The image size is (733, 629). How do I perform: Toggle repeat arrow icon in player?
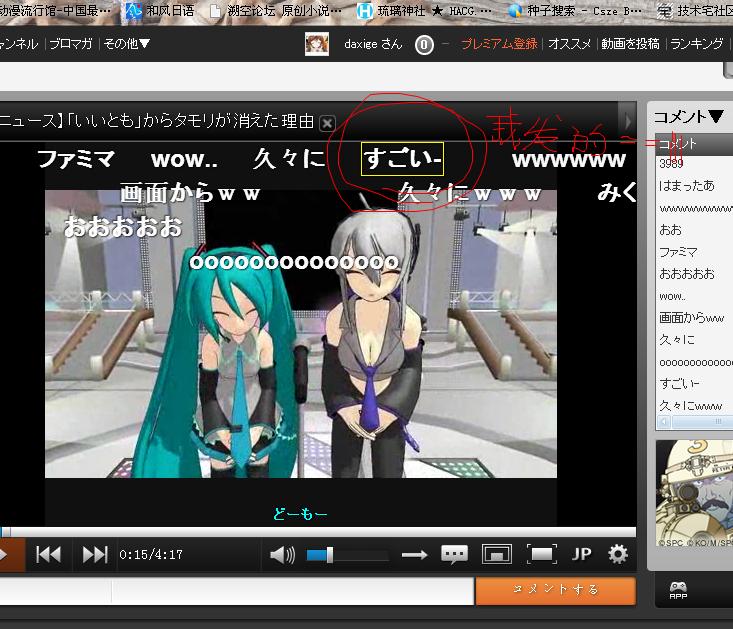414,555
